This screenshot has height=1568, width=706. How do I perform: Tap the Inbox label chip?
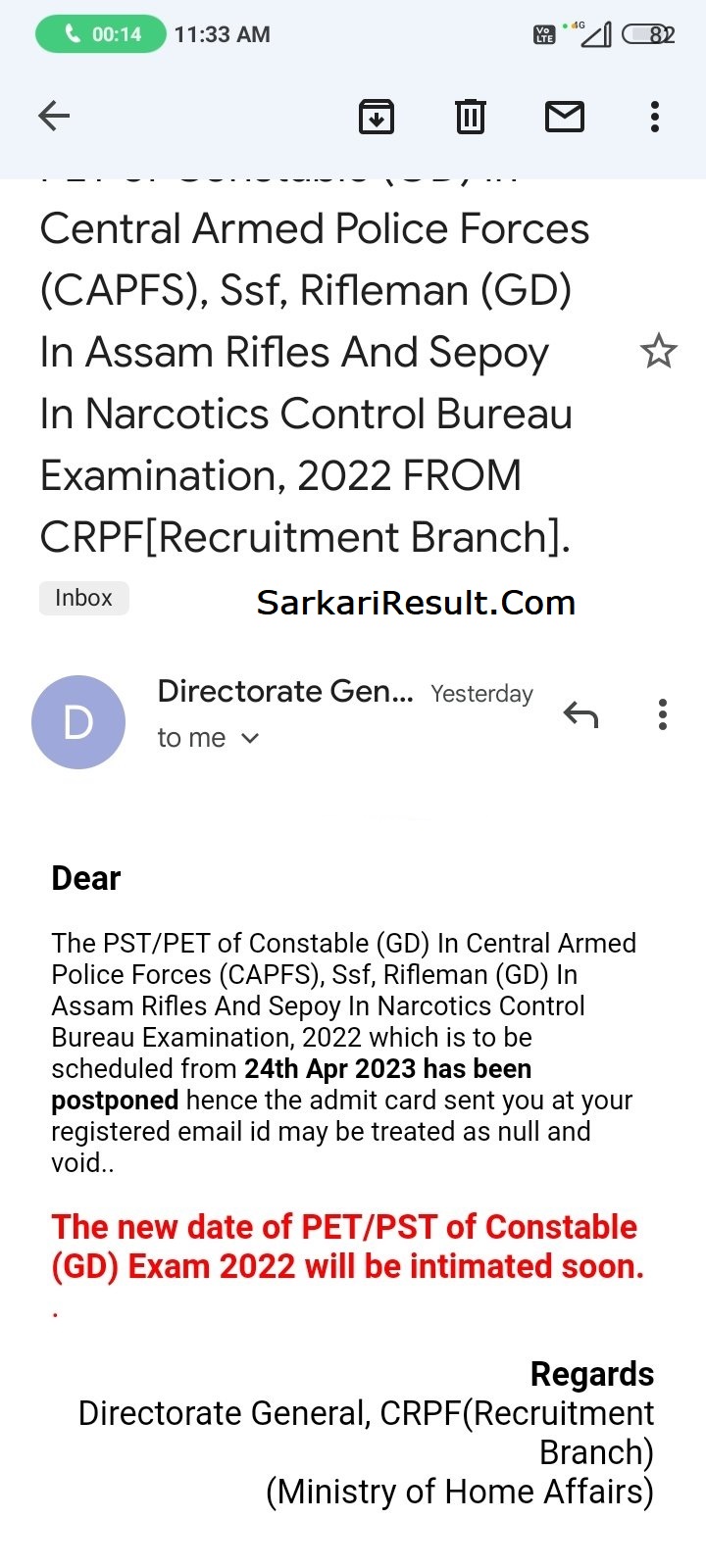pos(83,598)
